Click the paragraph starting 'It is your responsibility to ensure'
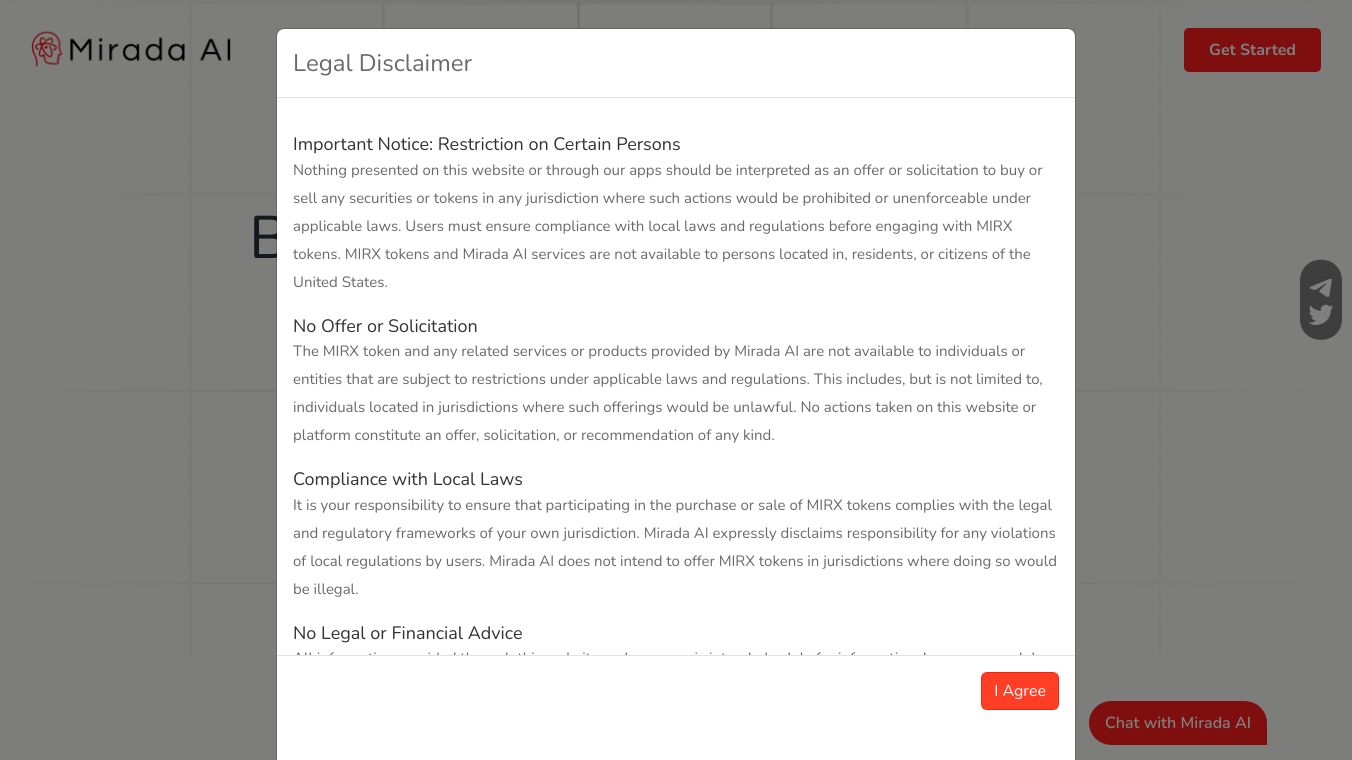The image size is (1352, 760). (x=675, y=547)
